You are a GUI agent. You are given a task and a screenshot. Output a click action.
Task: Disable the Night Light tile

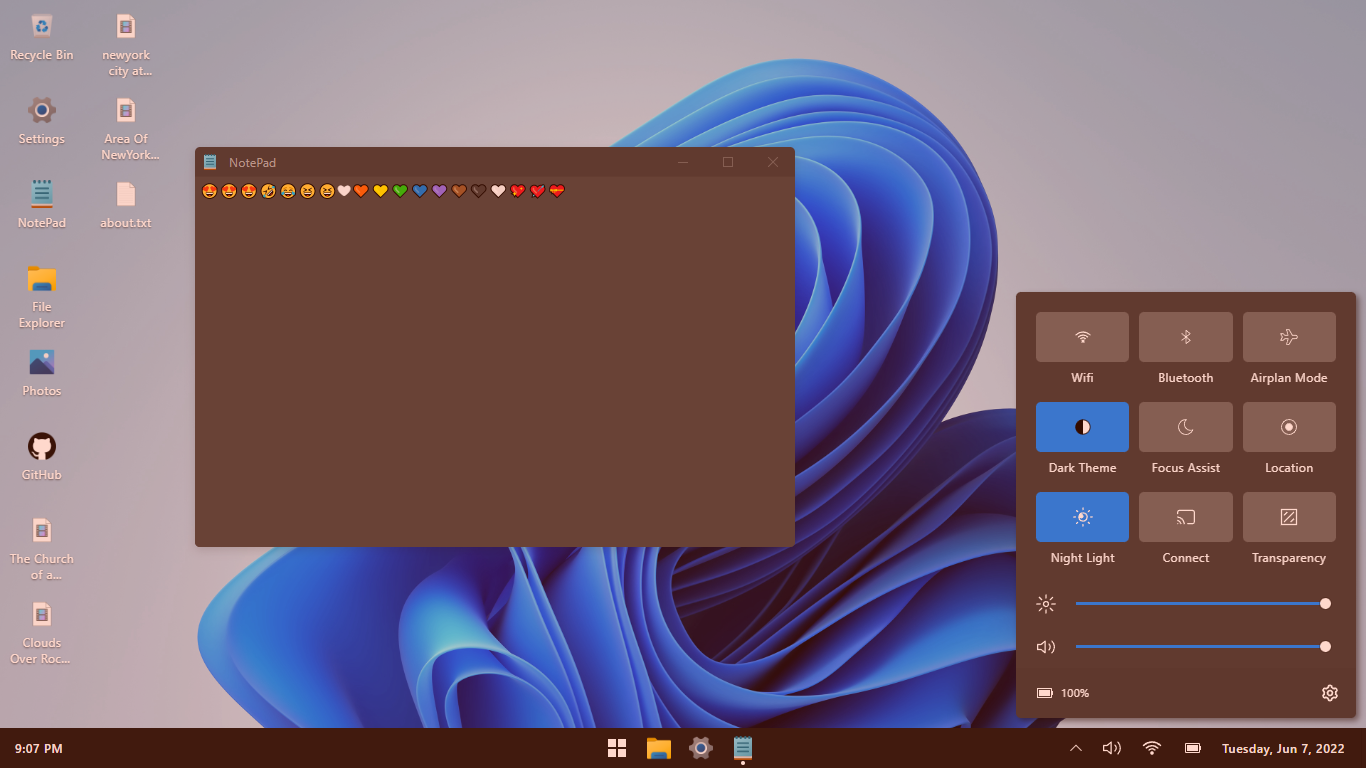(1082, 517)
